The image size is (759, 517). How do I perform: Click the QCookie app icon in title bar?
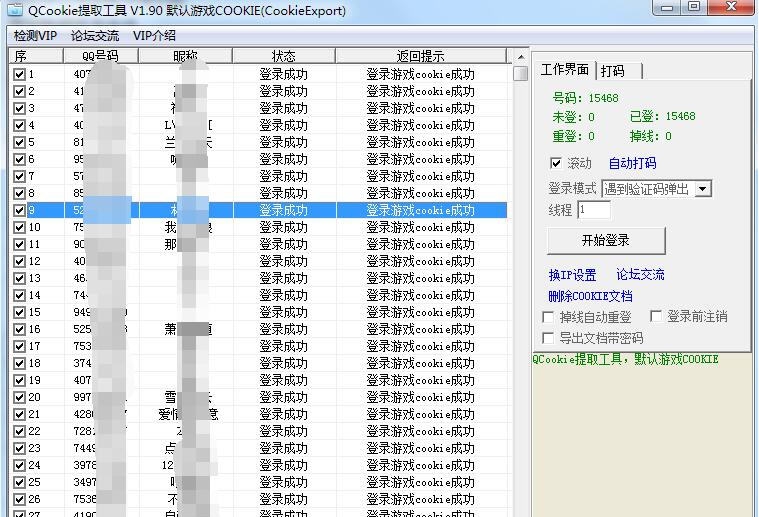pos(15,10)
